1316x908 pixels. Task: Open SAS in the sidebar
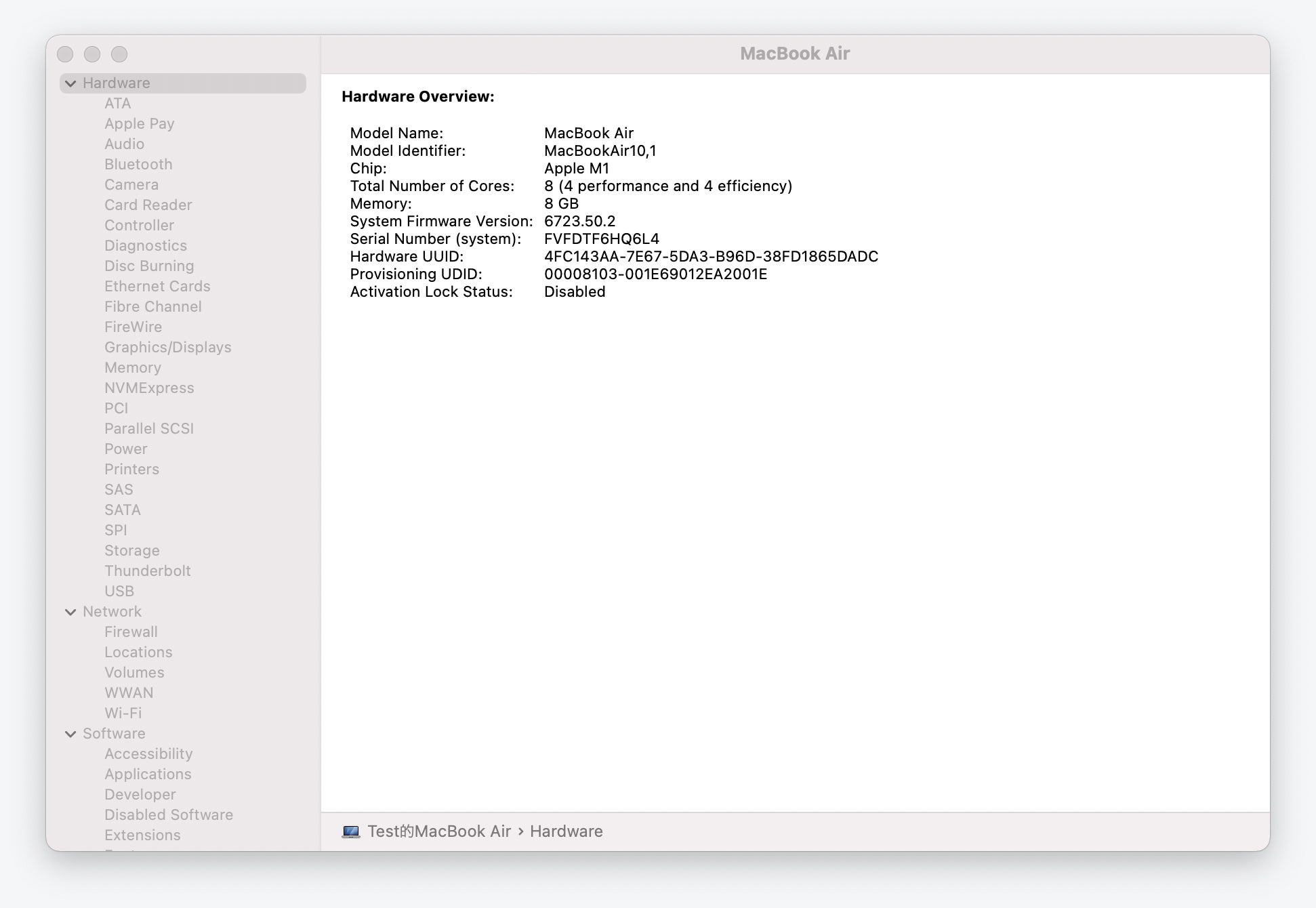pyautogui.click(x=119, y=490)
